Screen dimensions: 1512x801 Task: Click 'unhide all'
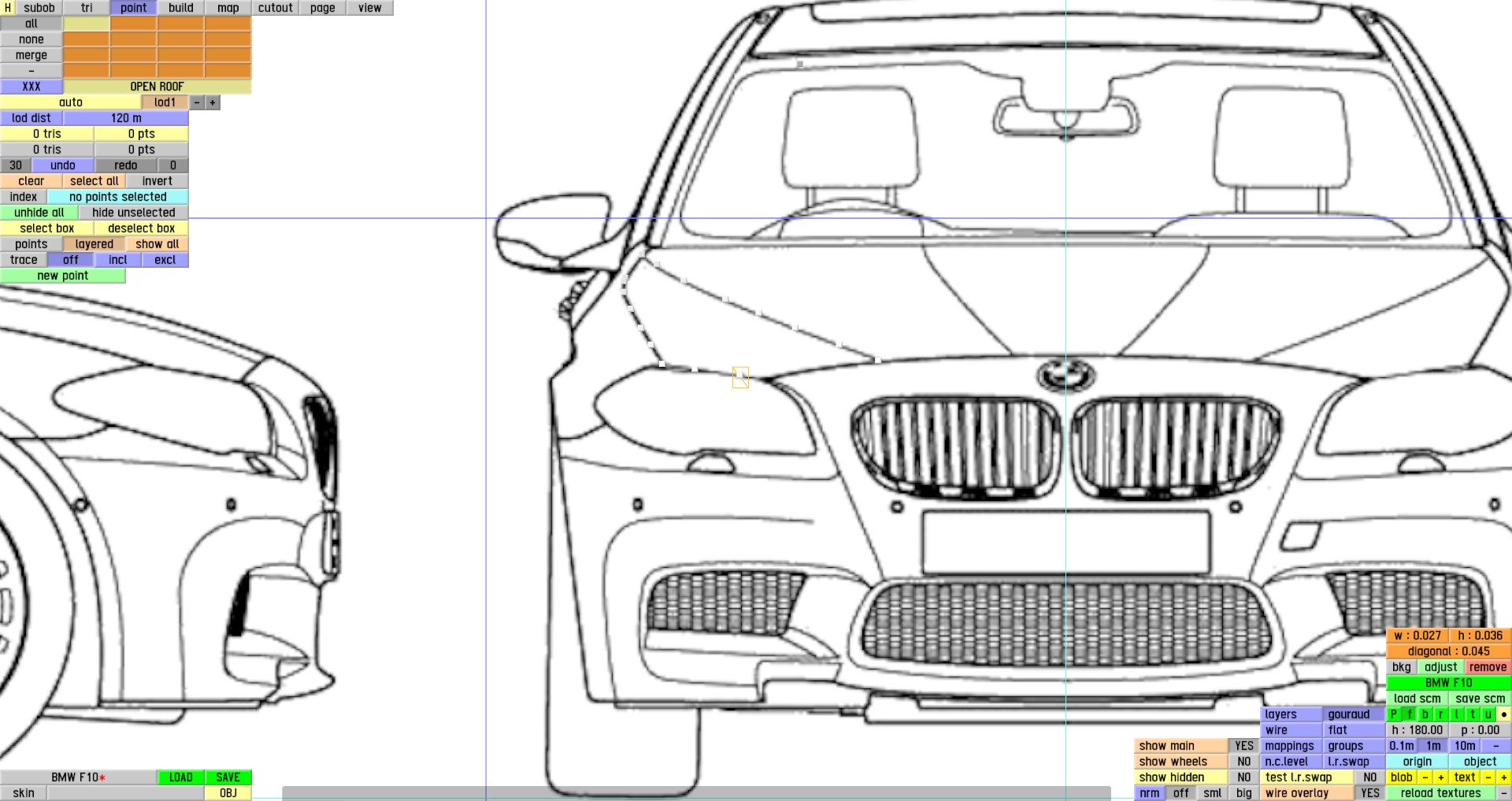tap(39, 213)
